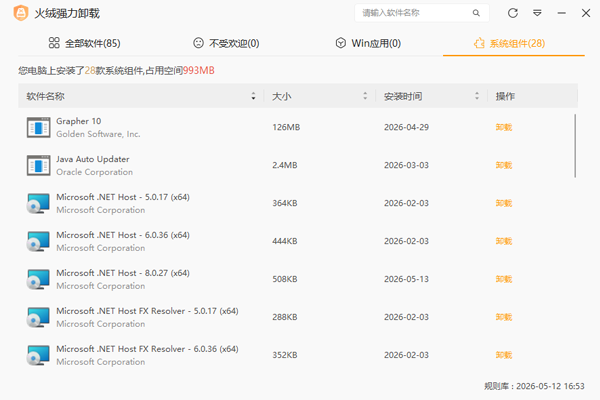Click the Huorong uninstaller logo icon
Image resolution: width=600 pixels, height=400 pixels.
[x=21, y=13]
